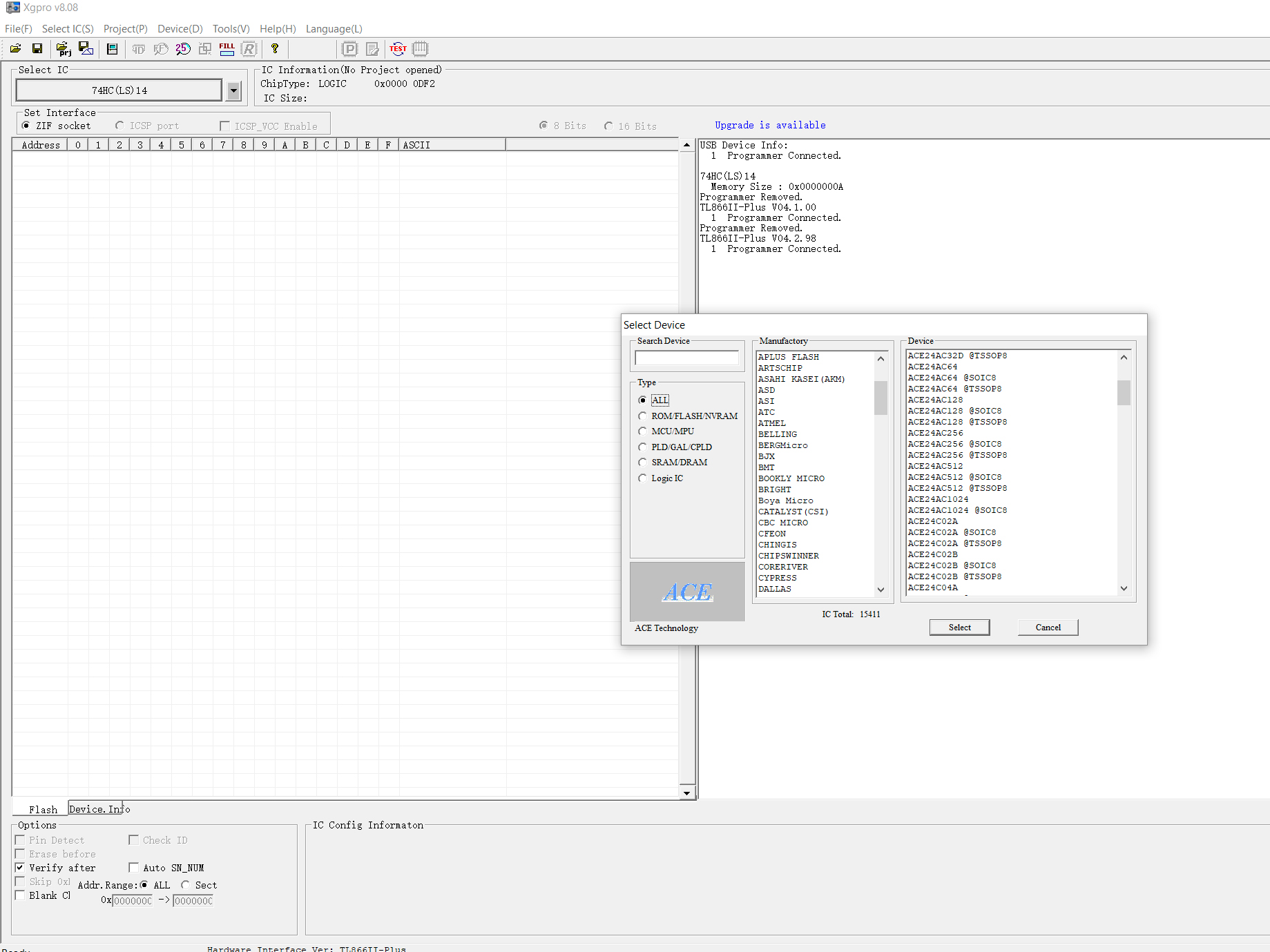Open the Project(P) menu

(126, 29)
